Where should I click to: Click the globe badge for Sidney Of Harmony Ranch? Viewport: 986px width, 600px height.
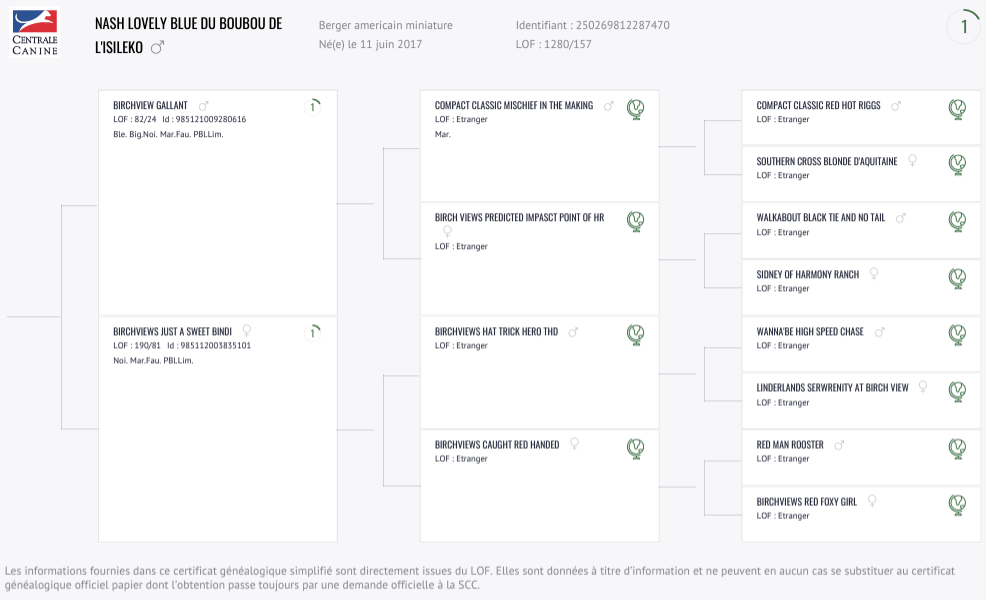(957, 278)
